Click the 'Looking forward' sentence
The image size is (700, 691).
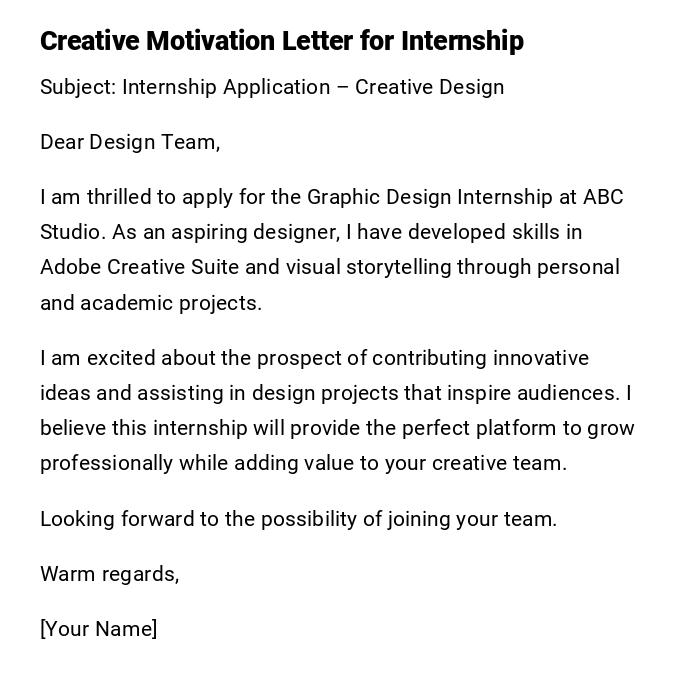click(298, 519)
